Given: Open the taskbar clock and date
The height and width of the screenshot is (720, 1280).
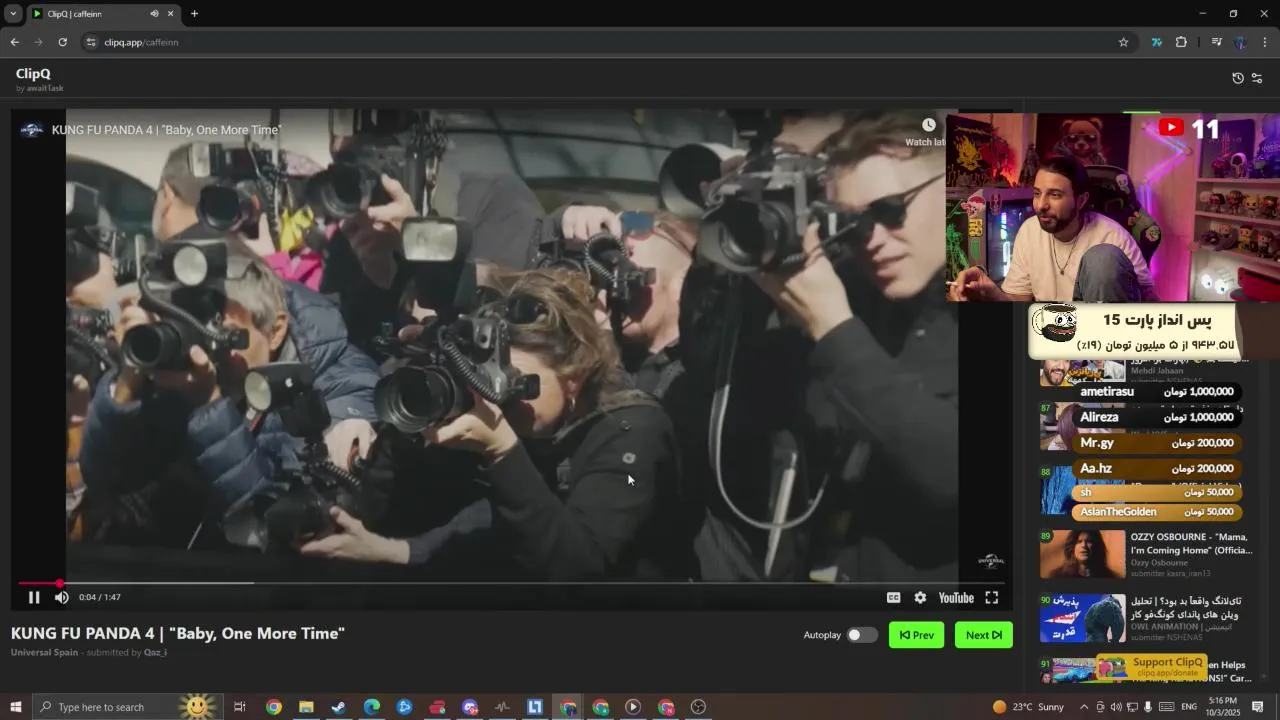Looking at the screenshot, I should 1223,707.
